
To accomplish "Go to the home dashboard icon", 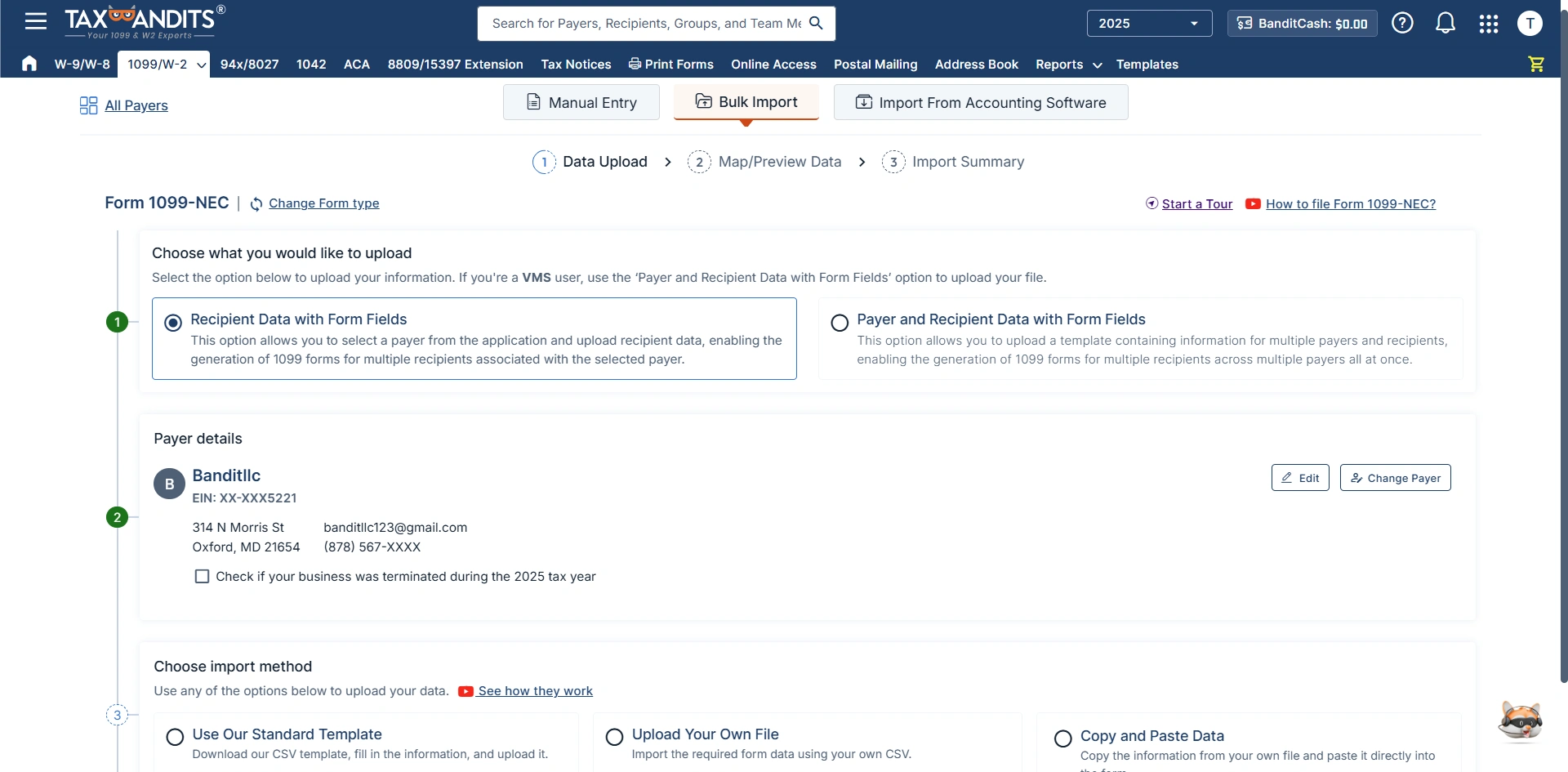I will (29, 64).
